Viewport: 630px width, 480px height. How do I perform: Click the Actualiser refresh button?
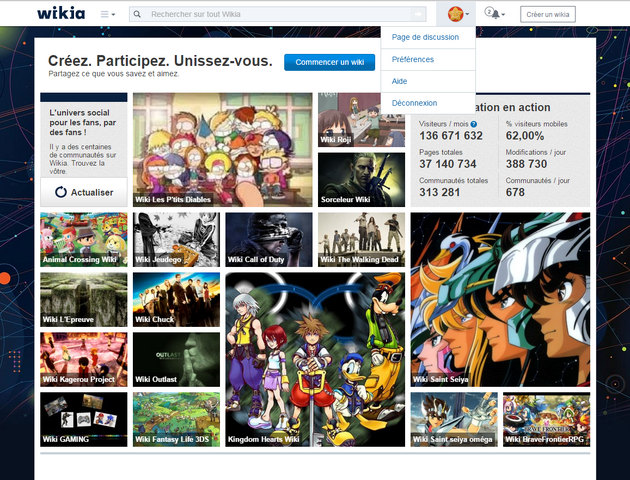click(84, 192)
